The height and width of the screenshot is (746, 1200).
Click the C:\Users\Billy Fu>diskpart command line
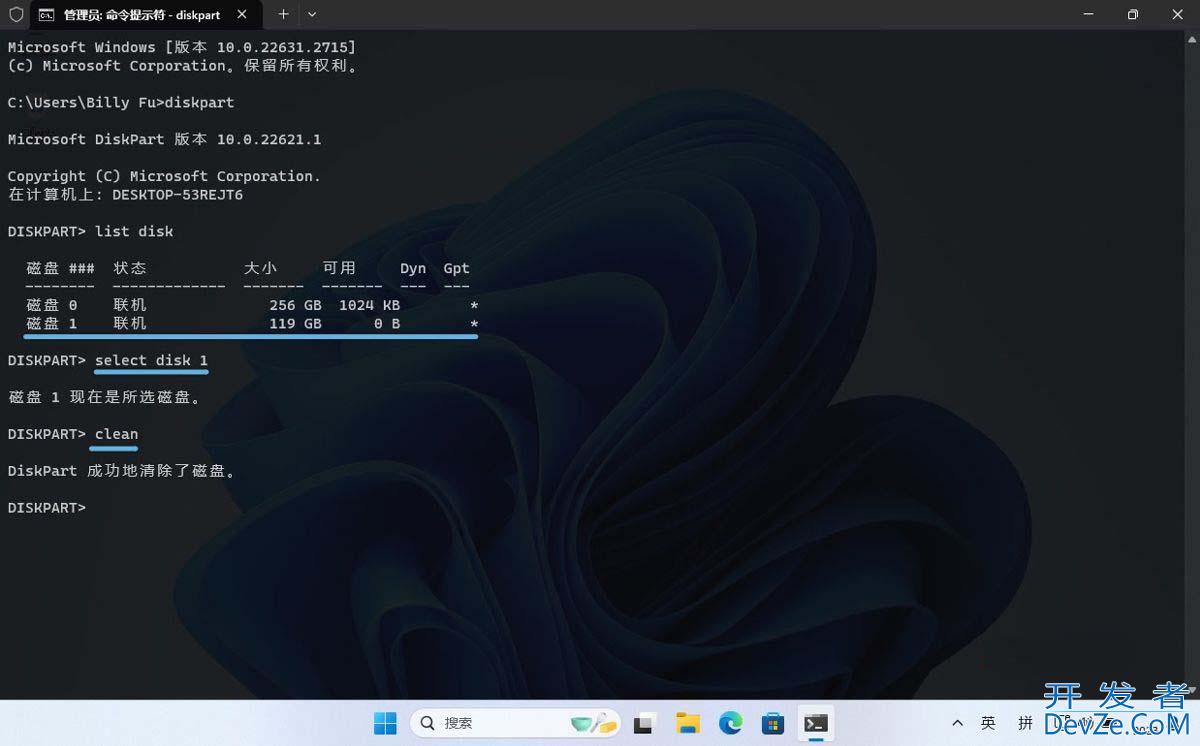(x=121, y=103)
